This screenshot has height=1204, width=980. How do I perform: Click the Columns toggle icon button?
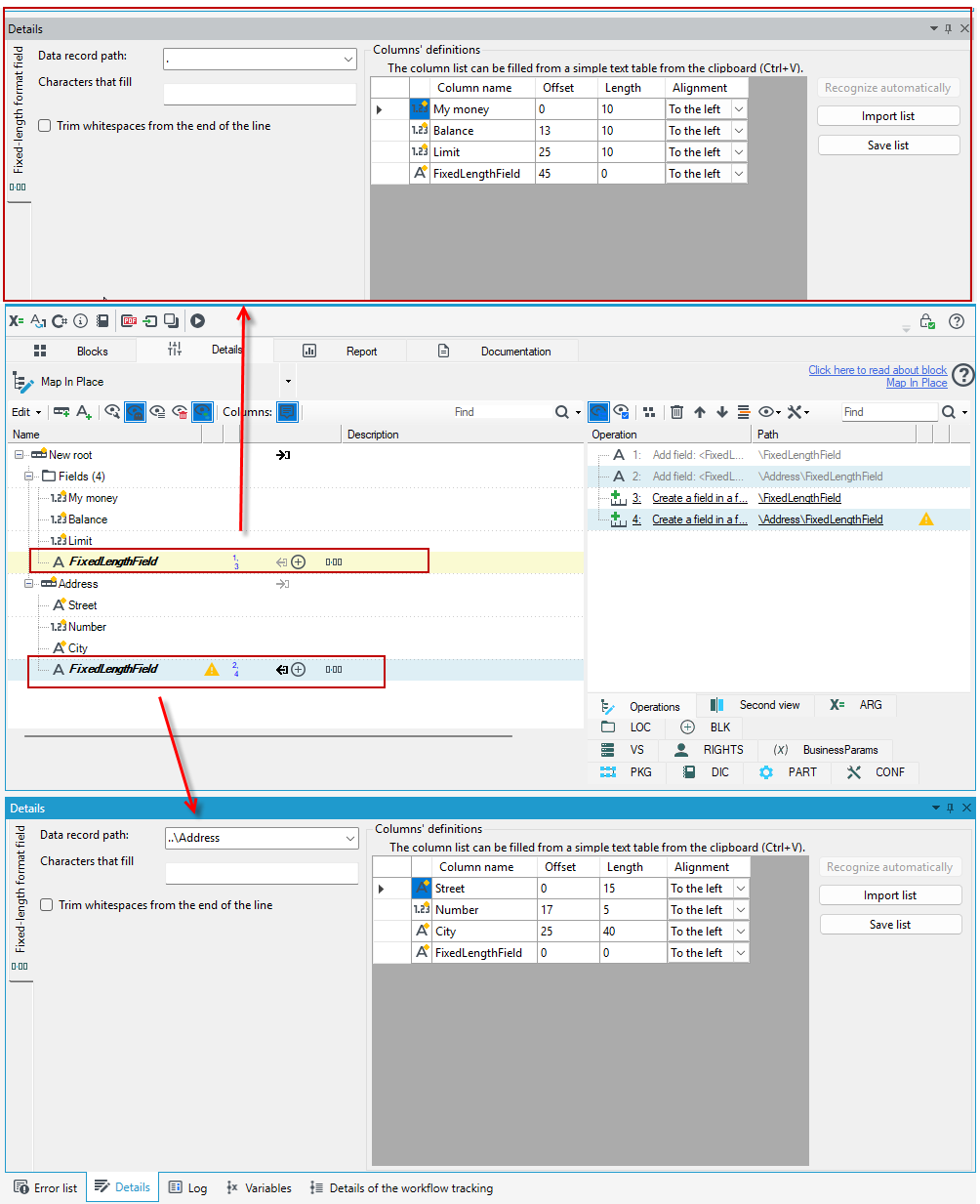[x=287, y=412]
